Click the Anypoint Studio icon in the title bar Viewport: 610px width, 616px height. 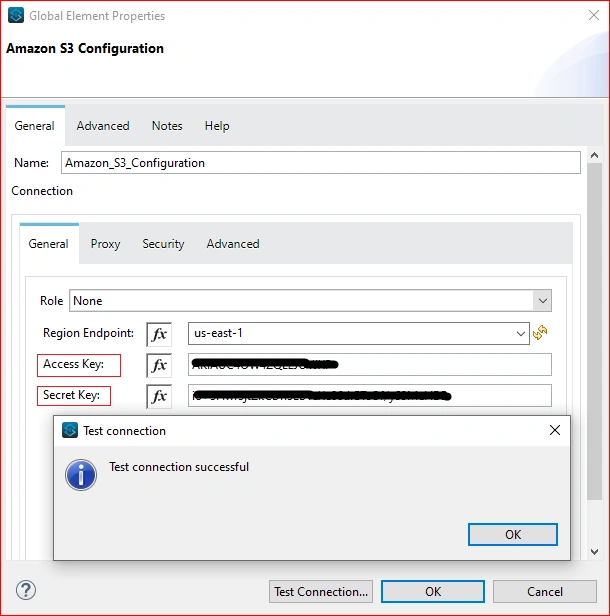click(16, 15)
